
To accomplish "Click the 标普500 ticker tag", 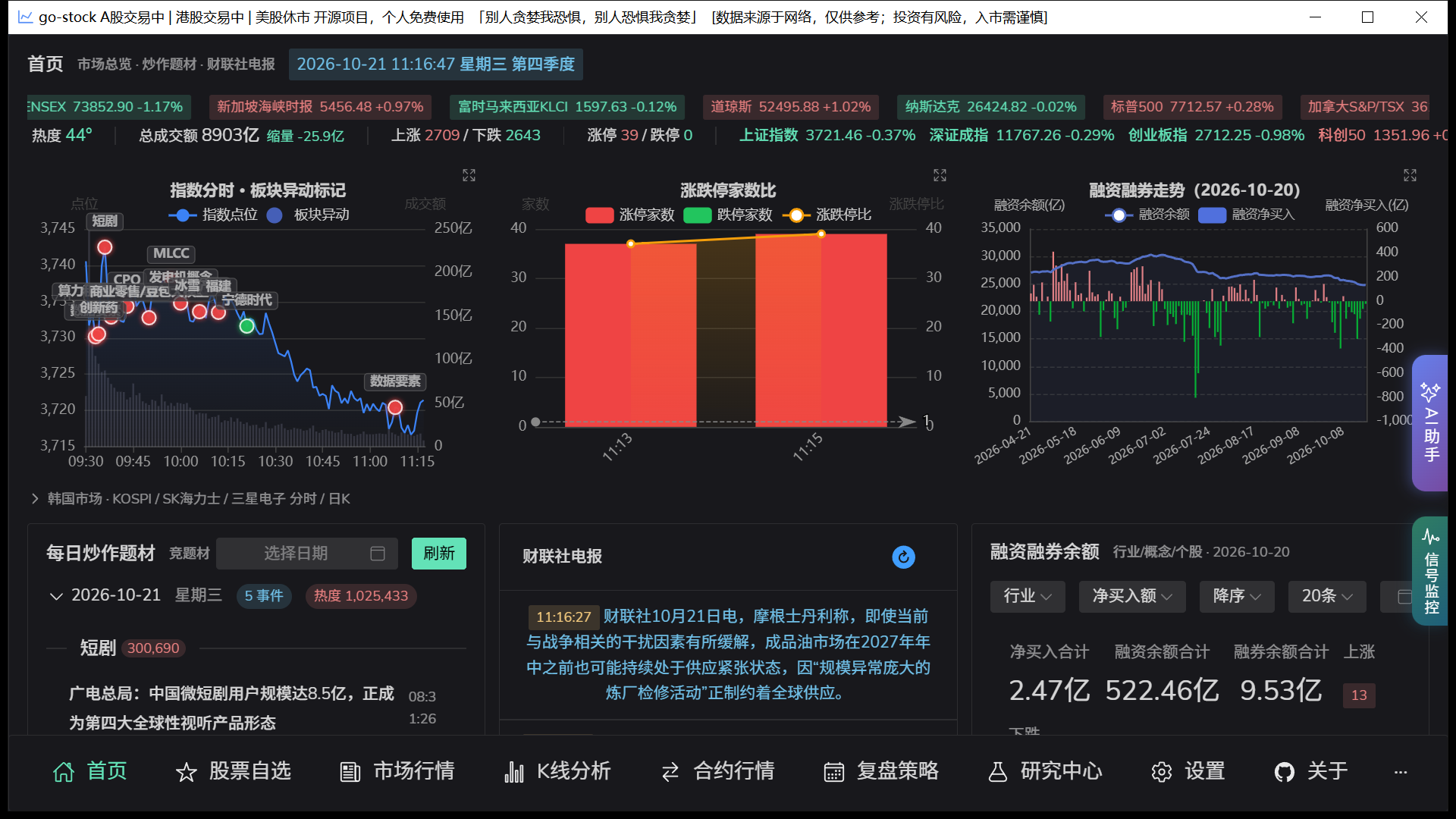I will pyautogui.click(x=1192, y=107).
